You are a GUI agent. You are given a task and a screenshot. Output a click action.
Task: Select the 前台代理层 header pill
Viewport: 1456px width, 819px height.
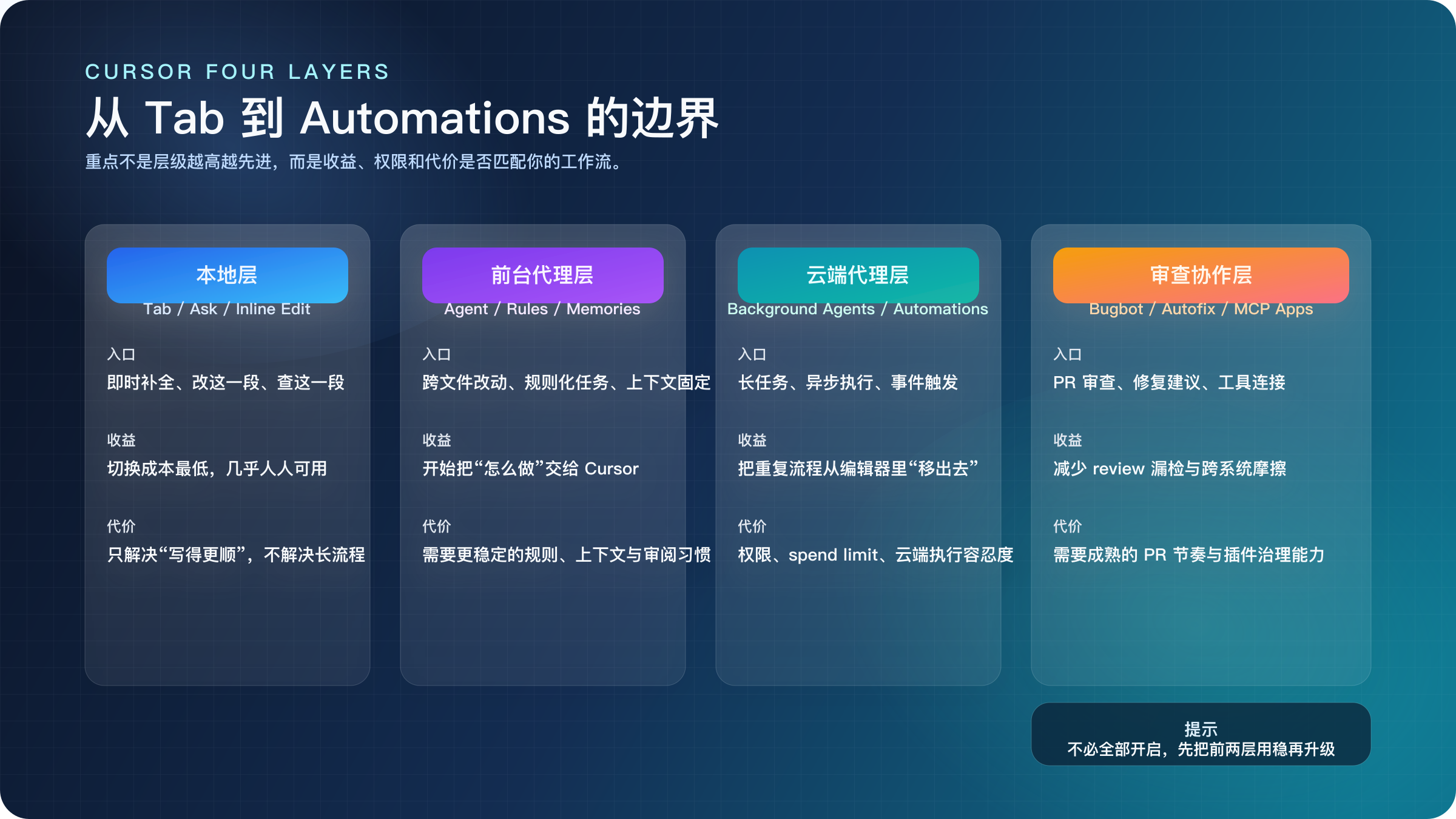pos(543,275)
